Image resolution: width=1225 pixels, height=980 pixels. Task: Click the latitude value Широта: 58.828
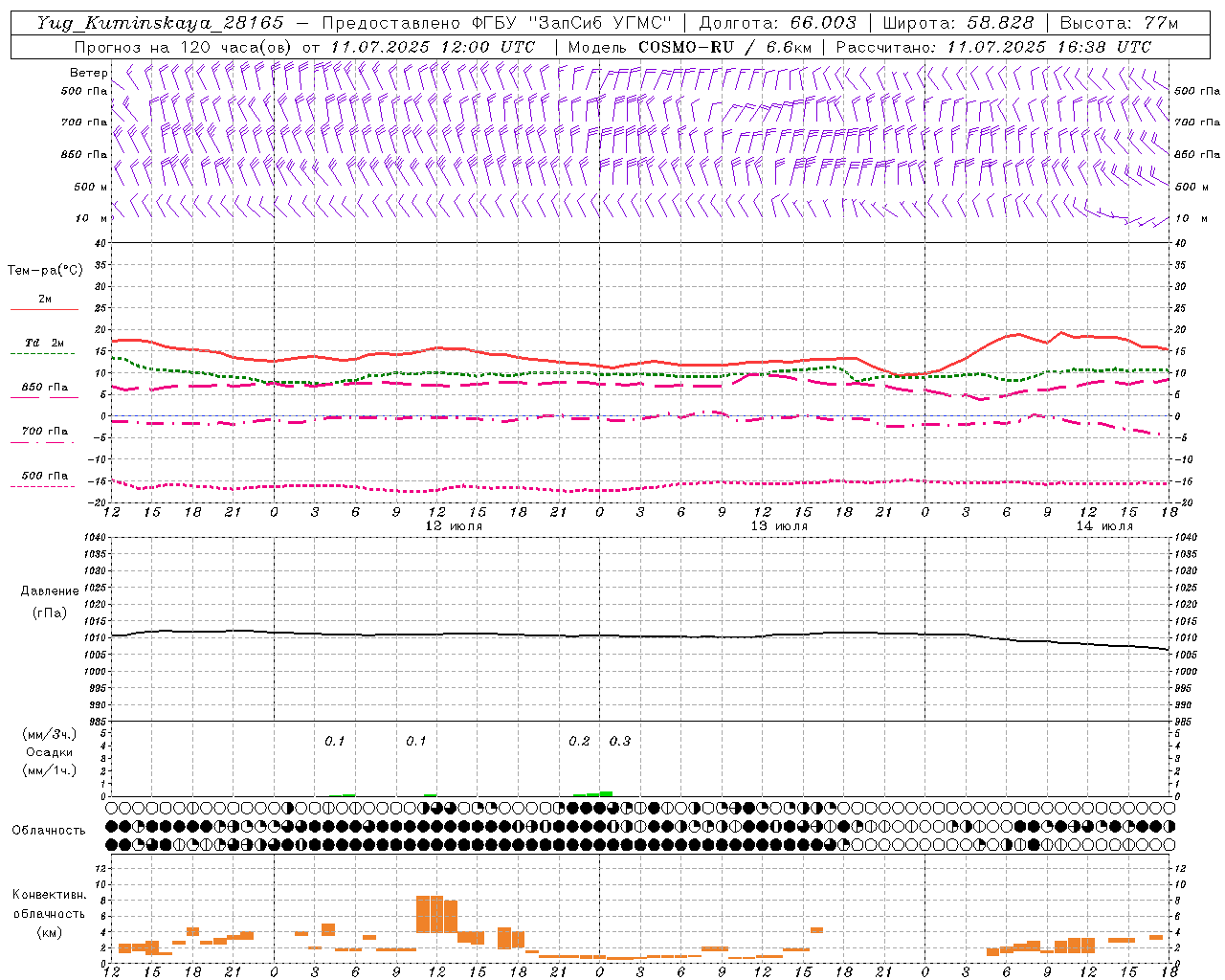coord(958,23)
